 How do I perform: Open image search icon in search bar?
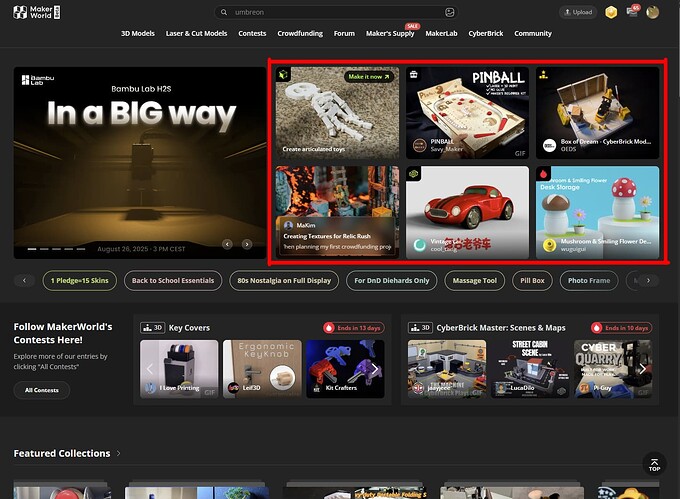(x=449, y=12)
